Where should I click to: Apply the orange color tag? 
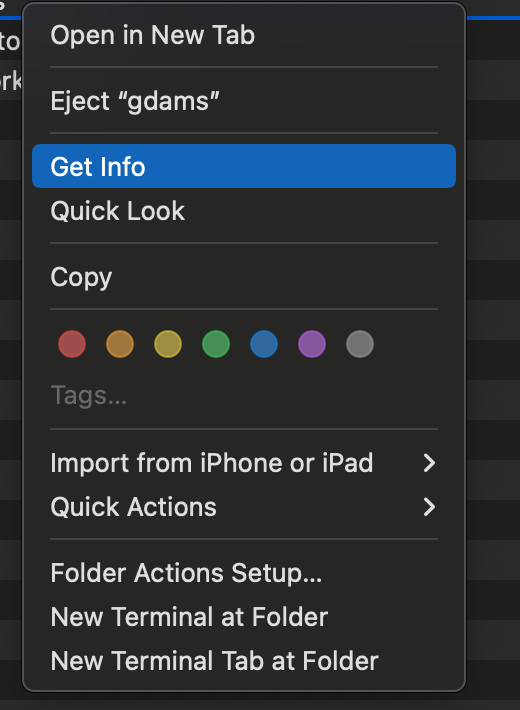(x=120, y=344)
